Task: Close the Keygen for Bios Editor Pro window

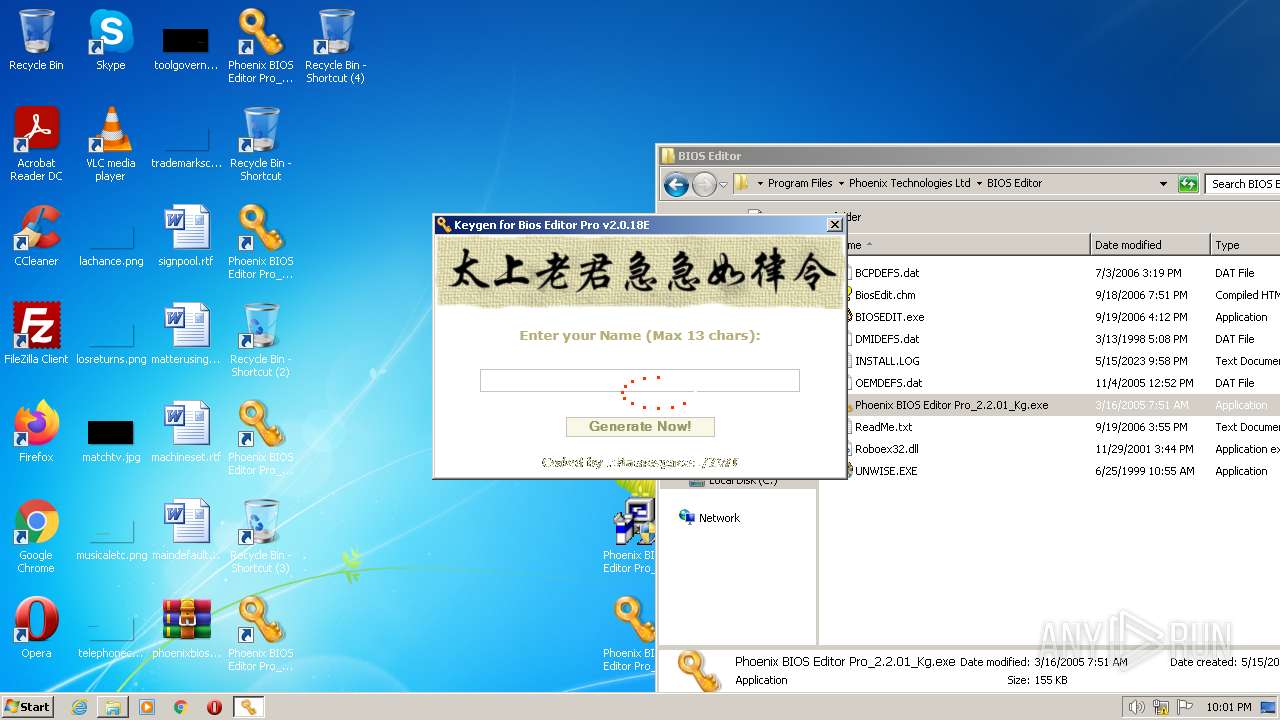Action: coord(834,225)
